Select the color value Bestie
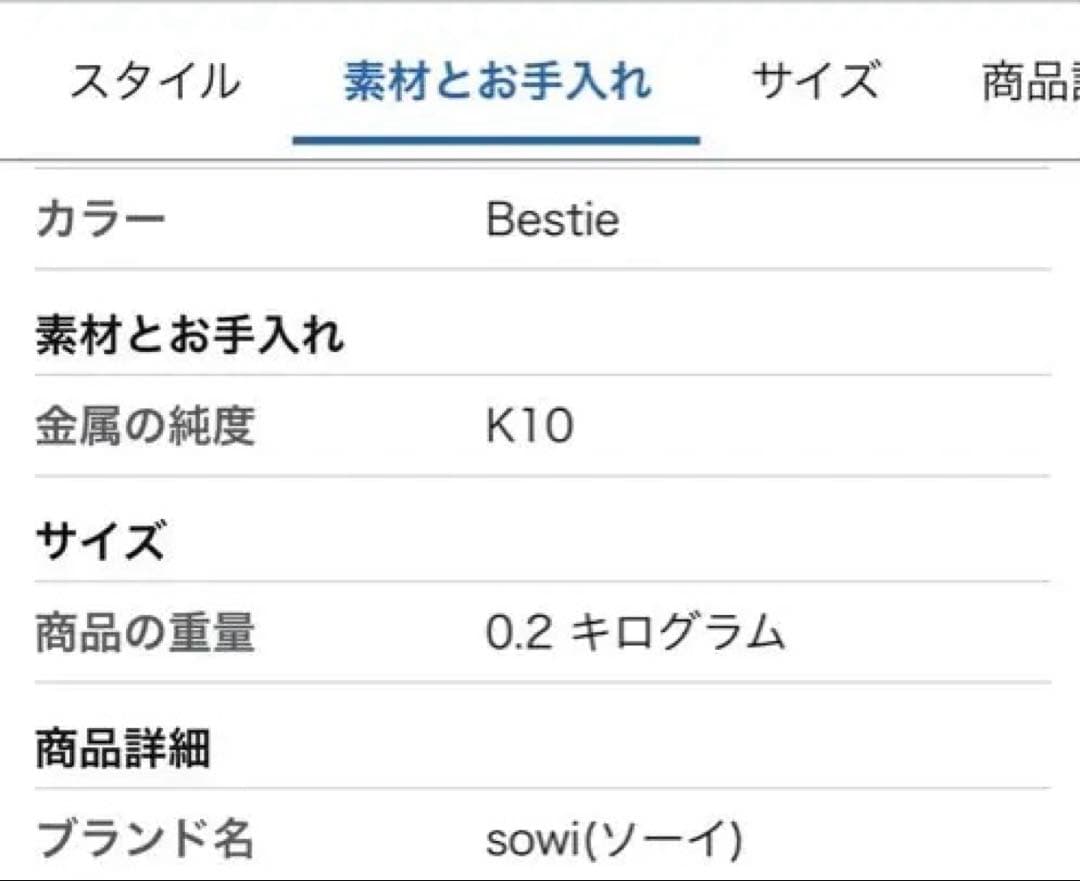Screen dimensions: 1080x881 pos(551,219)
